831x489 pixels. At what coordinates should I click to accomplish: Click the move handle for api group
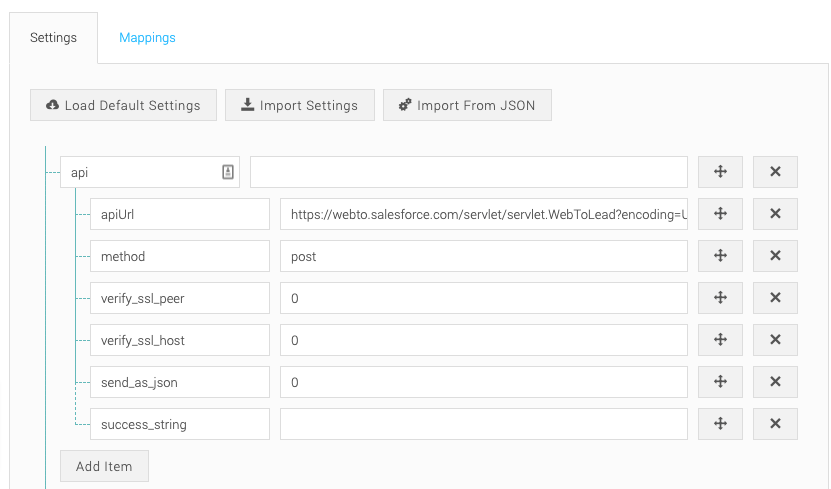click(720, 172)
